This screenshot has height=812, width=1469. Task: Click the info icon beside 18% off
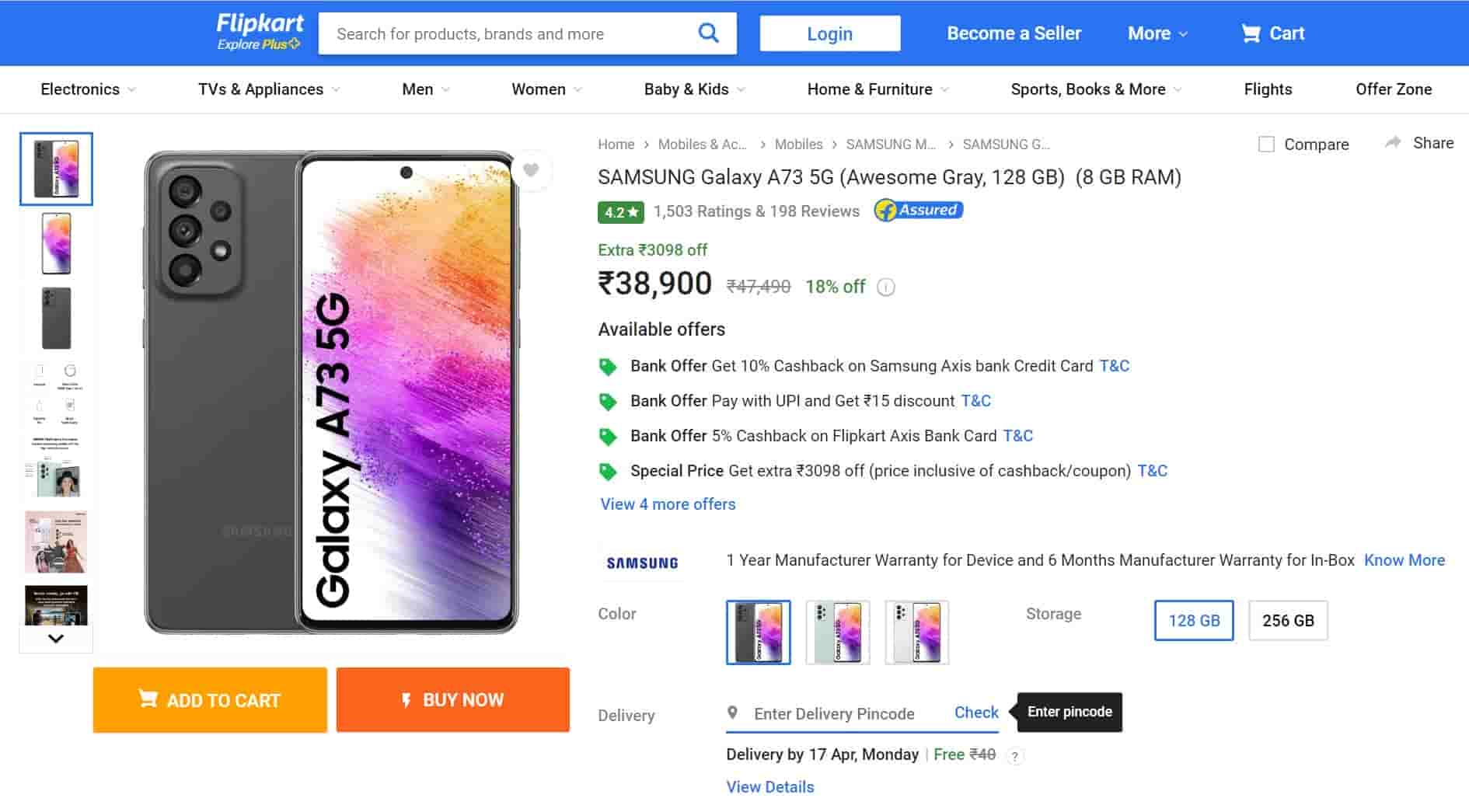tap(885, 287)
